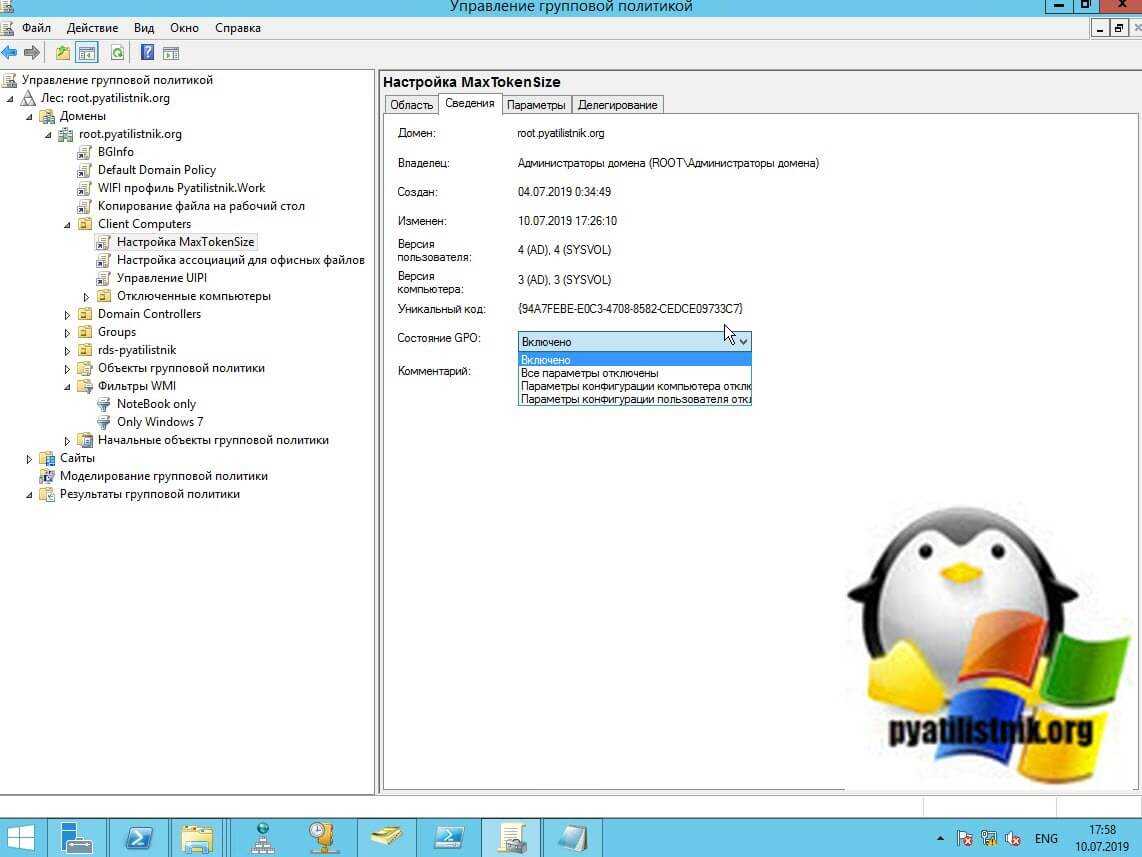Click the ENG language indicator in the taskbar
The image size is (1142, 857).
1046,838
